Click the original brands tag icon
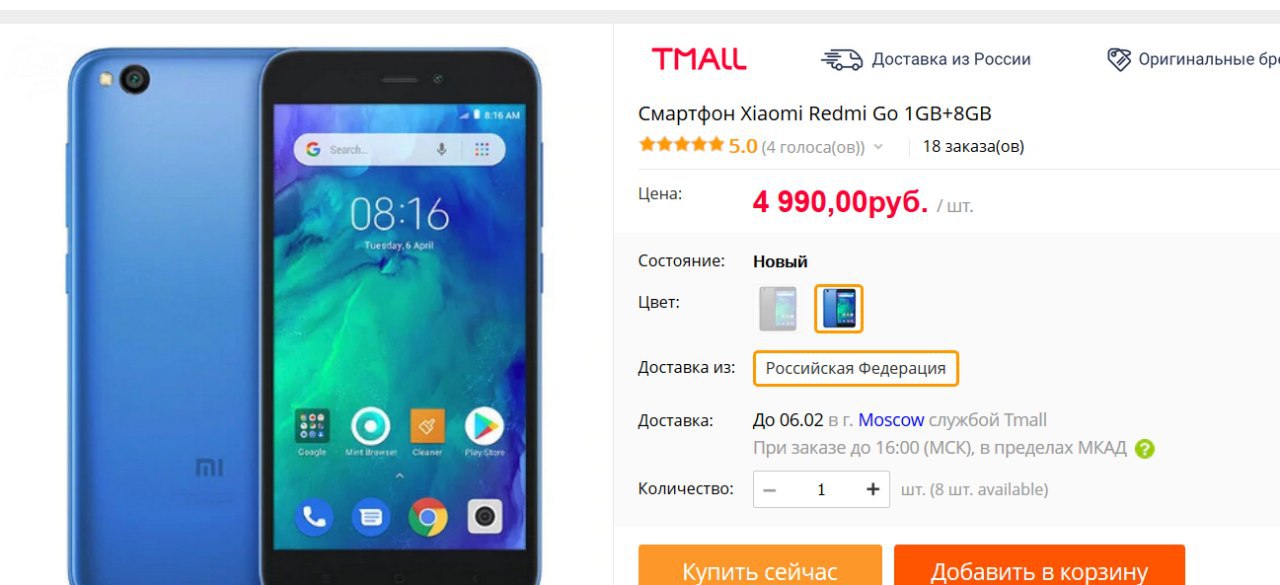The width and height of the screenshot is (1280, 585). tap(1119, 60)
